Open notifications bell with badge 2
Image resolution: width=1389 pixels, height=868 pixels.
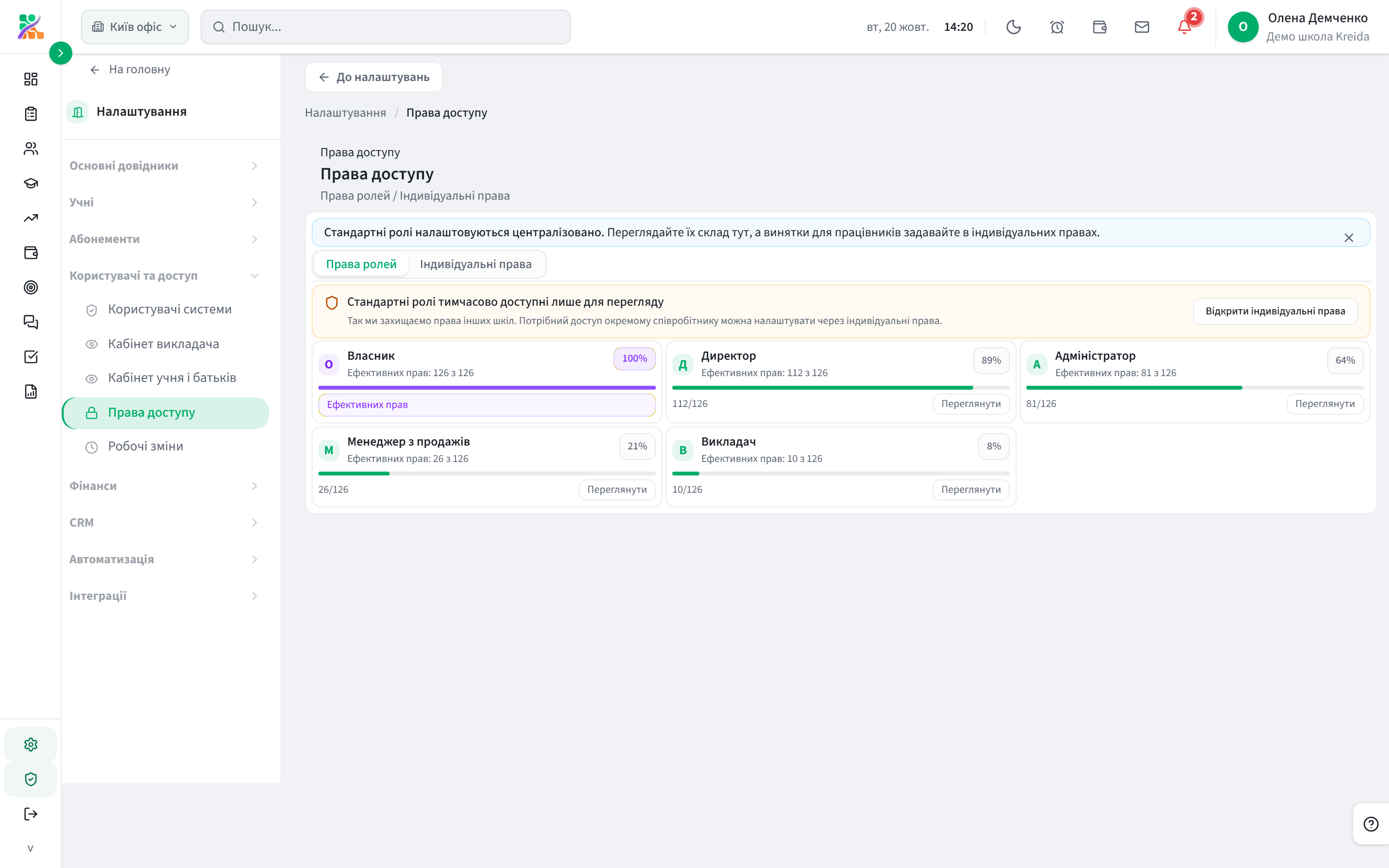[1185, 27]
